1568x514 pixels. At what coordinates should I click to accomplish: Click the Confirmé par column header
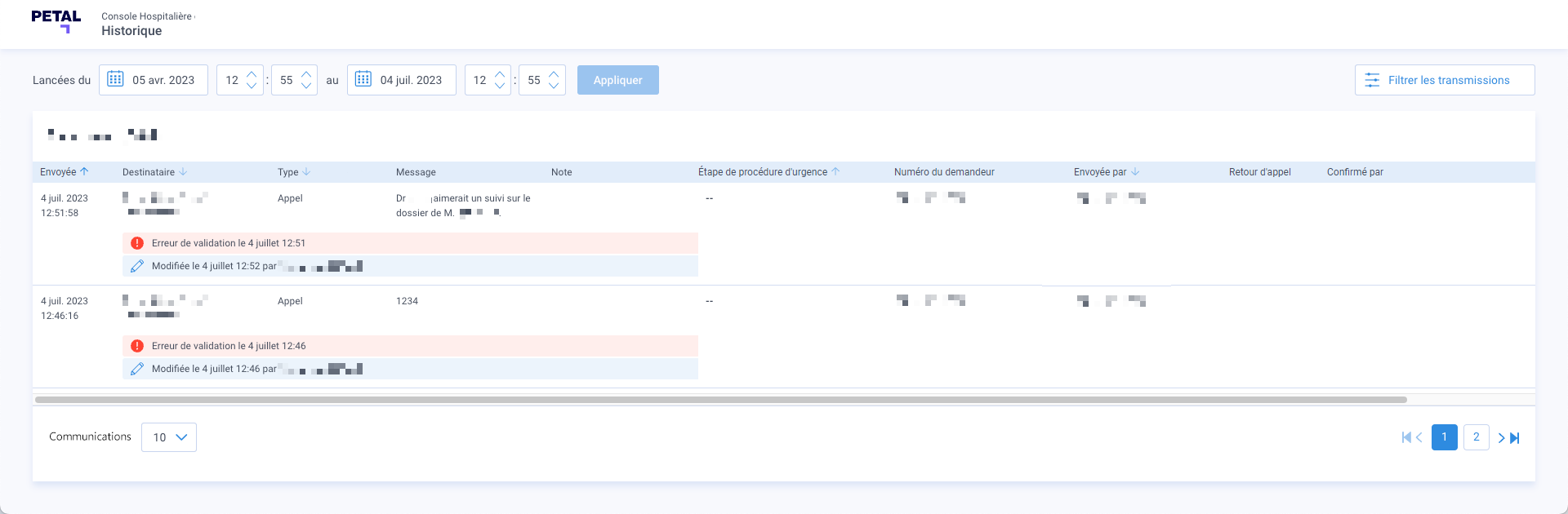pyautogui.click(x=1355, y=172)
